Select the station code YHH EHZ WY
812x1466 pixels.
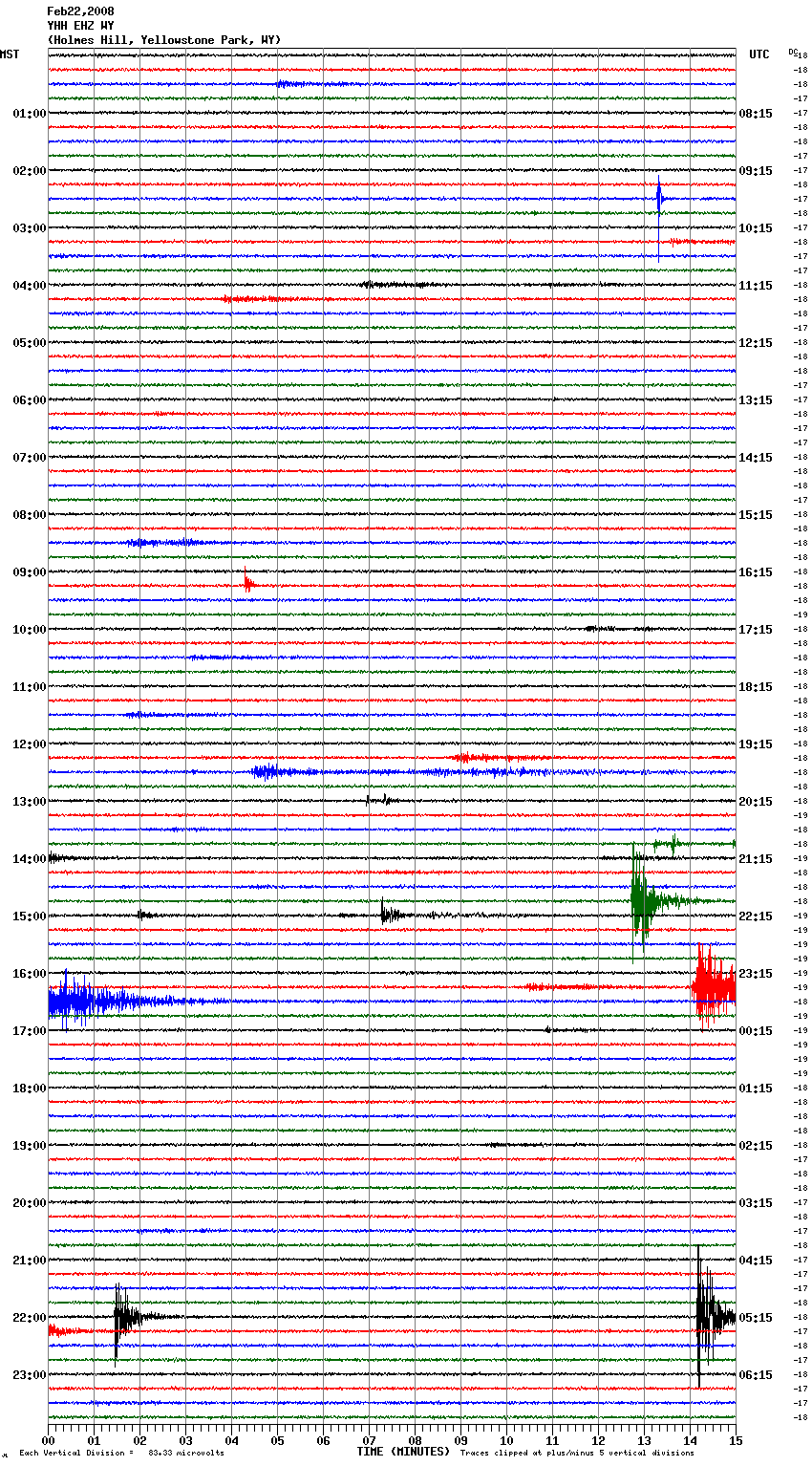click(80, 26)
